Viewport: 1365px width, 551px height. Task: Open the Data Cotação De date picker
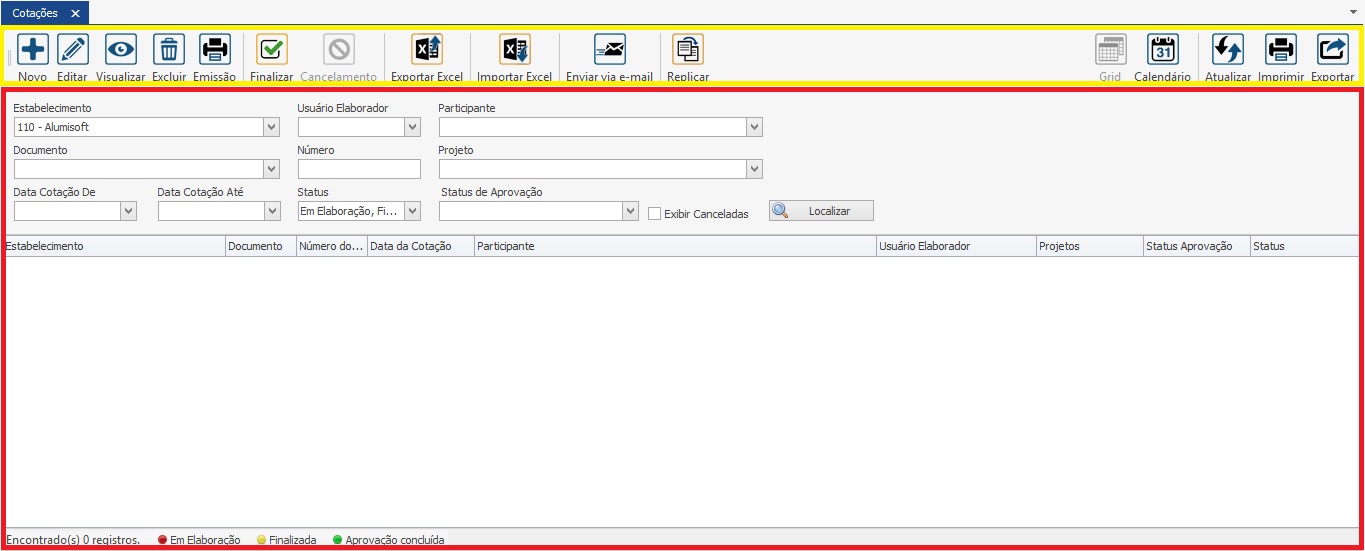128,211
